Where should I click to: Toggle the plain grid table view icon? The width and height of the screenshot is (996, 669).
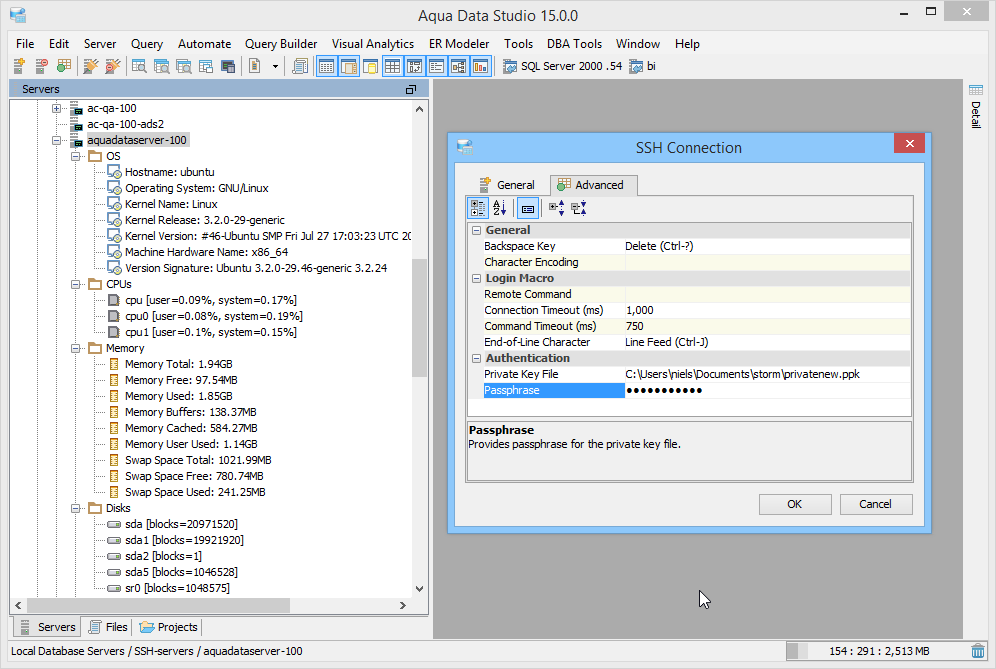(x=393, y=66)
